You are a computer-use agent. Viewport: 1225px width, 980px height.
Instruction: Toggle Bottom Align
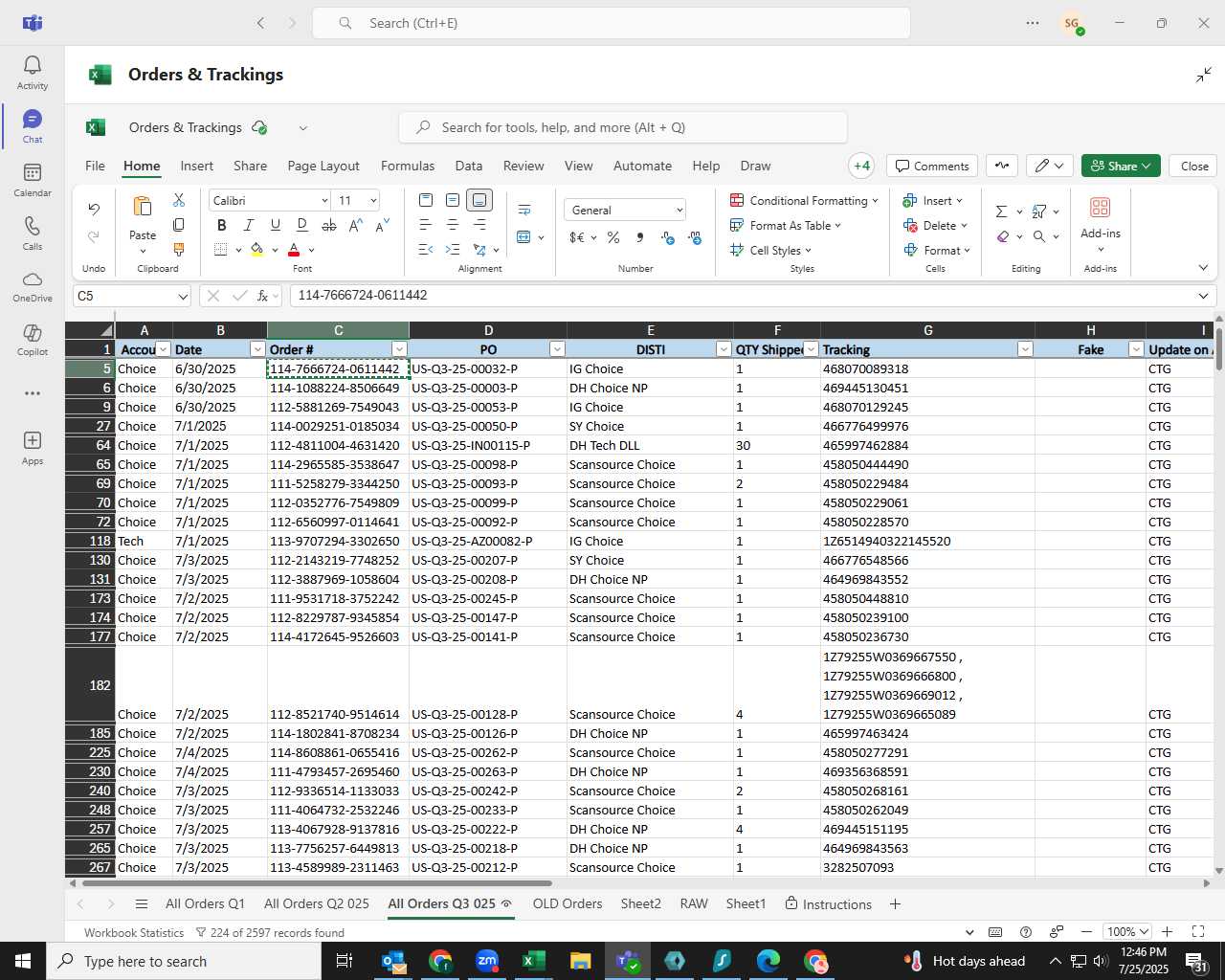click(479, 200)
